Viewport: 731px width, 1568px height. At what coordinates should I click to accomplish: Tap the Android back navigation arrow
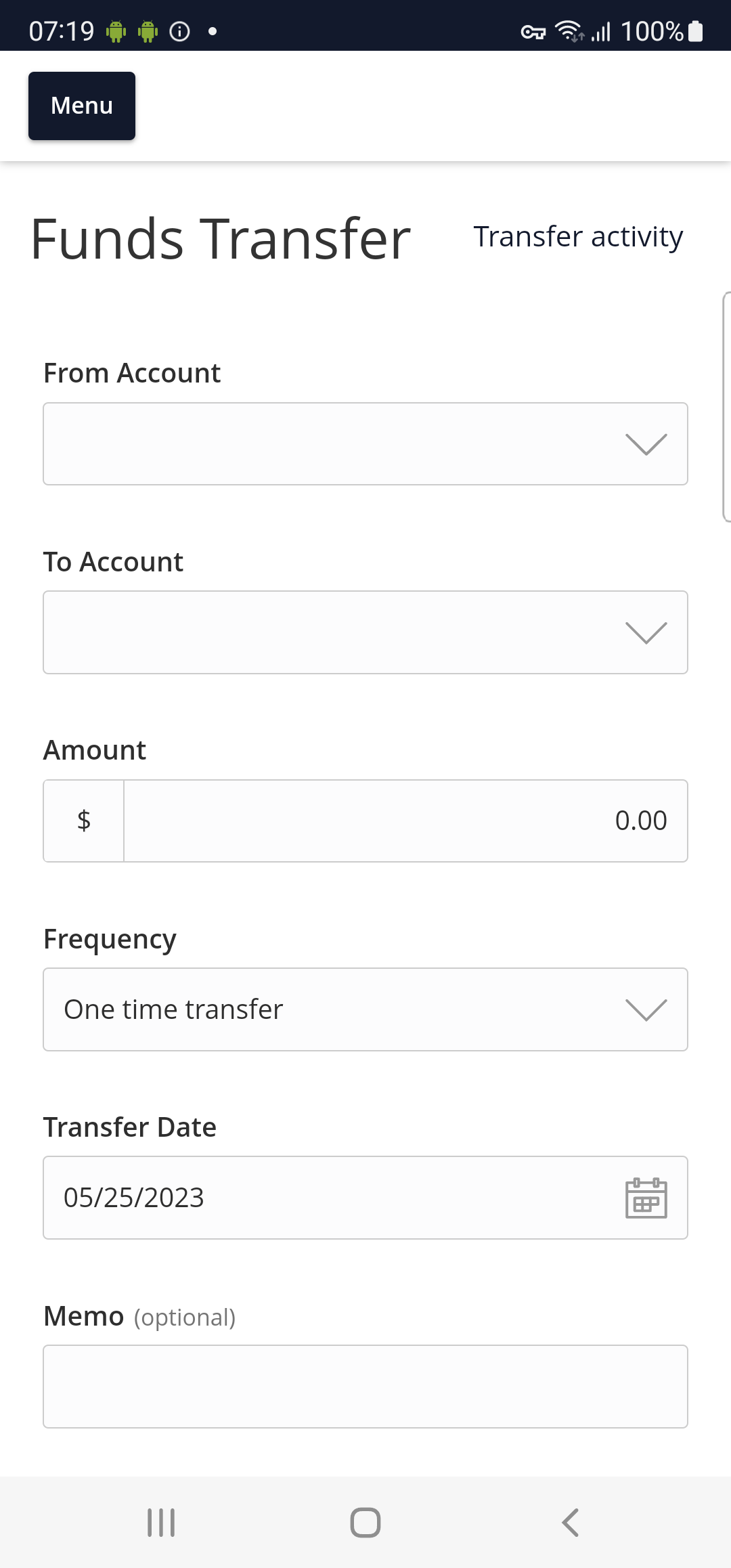click(x=570, y=1523)
